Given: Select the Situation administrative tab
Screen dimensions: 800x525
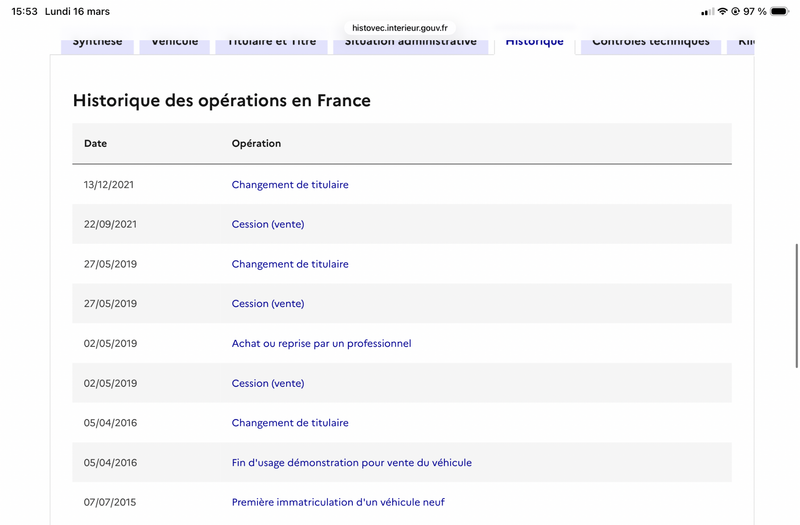Looking at the screenshot, I should tap(410, 42).
